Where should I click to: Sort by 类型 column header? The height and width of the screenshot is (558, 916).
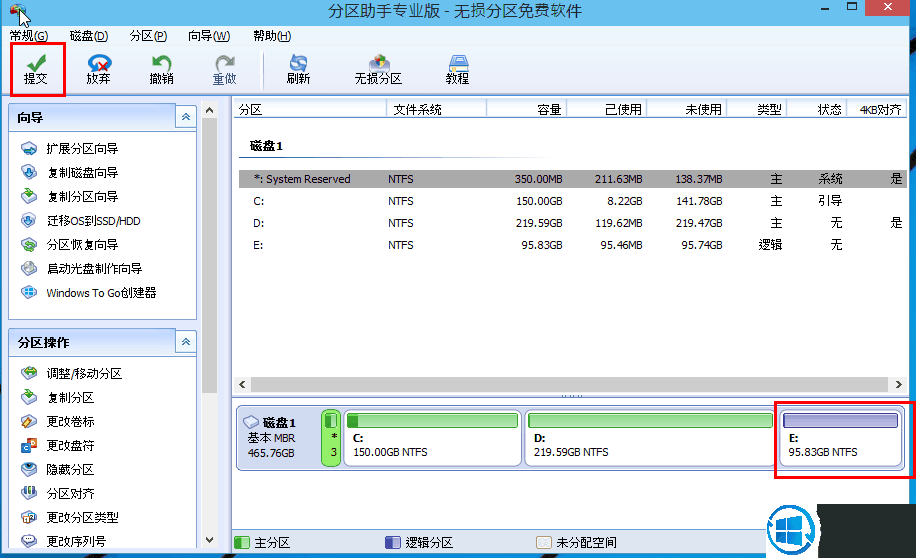tap(757, 109)
